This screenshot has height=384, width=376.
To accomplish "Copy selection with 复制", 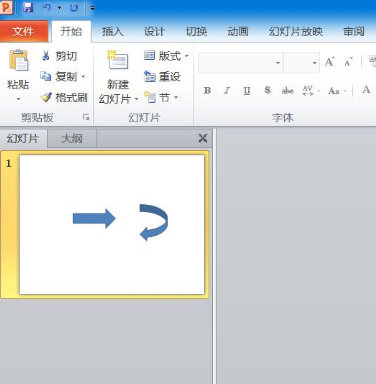I will 58,77.
